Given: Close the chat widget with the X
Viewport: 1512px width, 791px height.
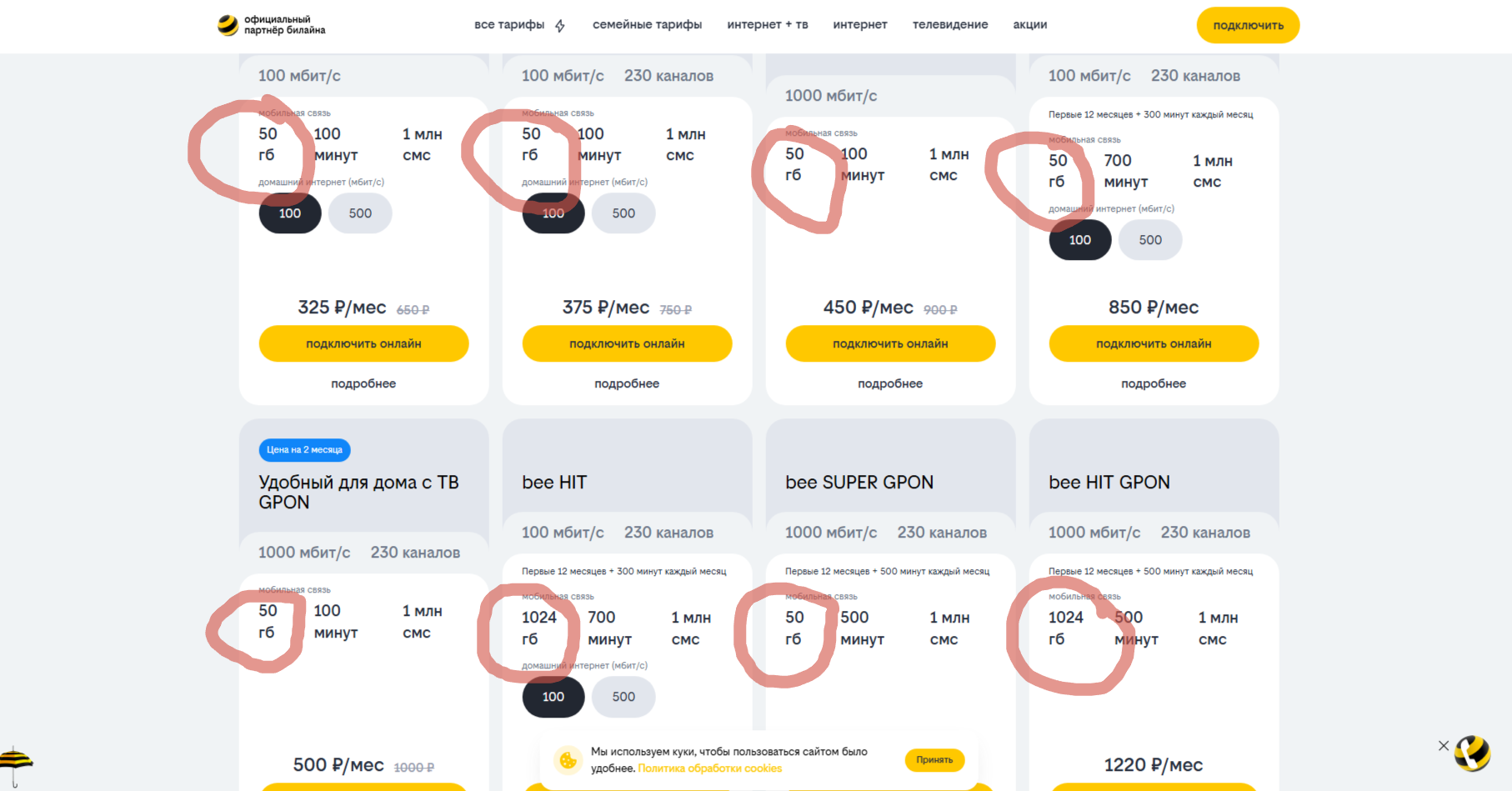Looking at the screenshot, I should click(1444, 746).
